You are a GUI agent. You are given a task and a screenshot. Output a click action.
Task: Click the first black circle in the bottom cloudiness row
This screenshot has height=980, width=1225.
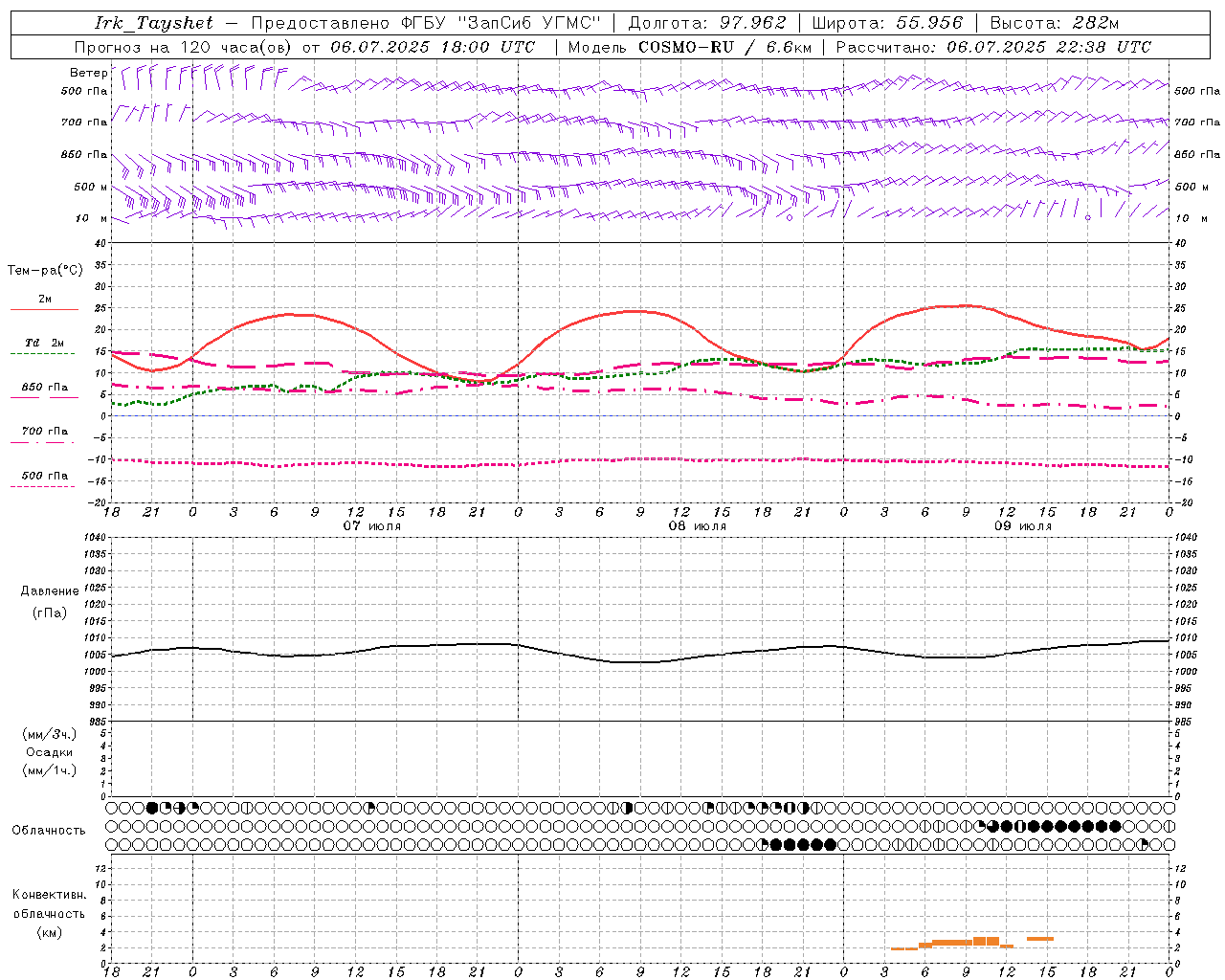click(776, 844)
